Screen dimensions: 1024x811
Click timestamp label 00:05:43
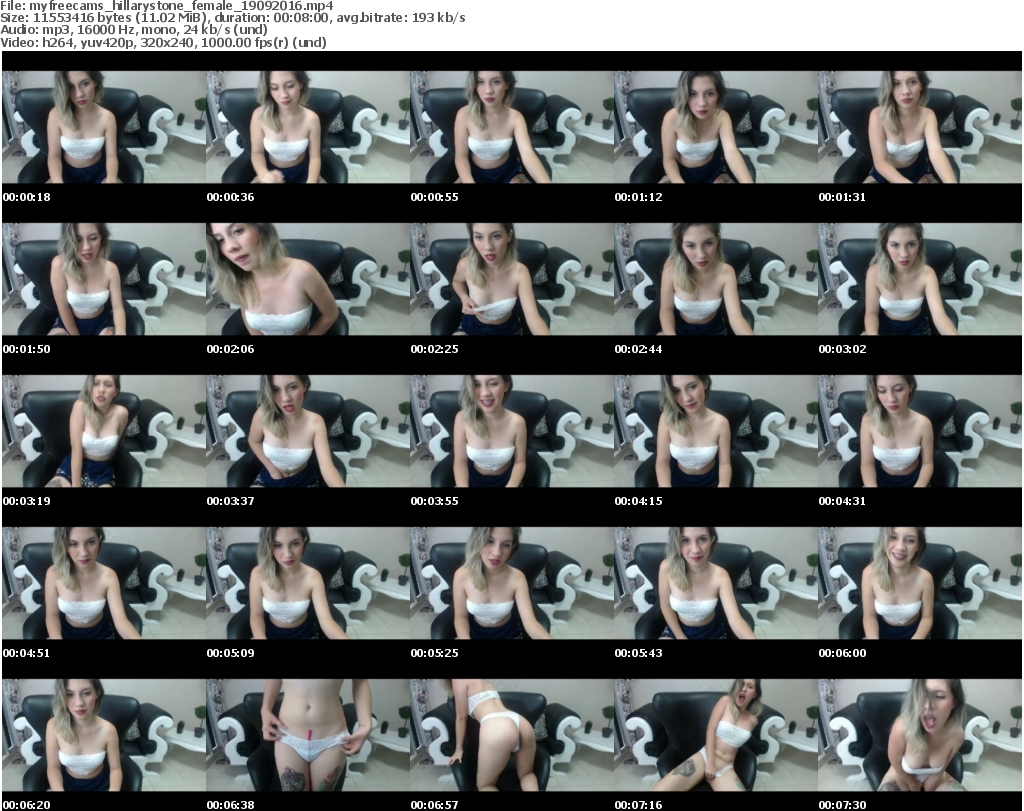(638, 653)
